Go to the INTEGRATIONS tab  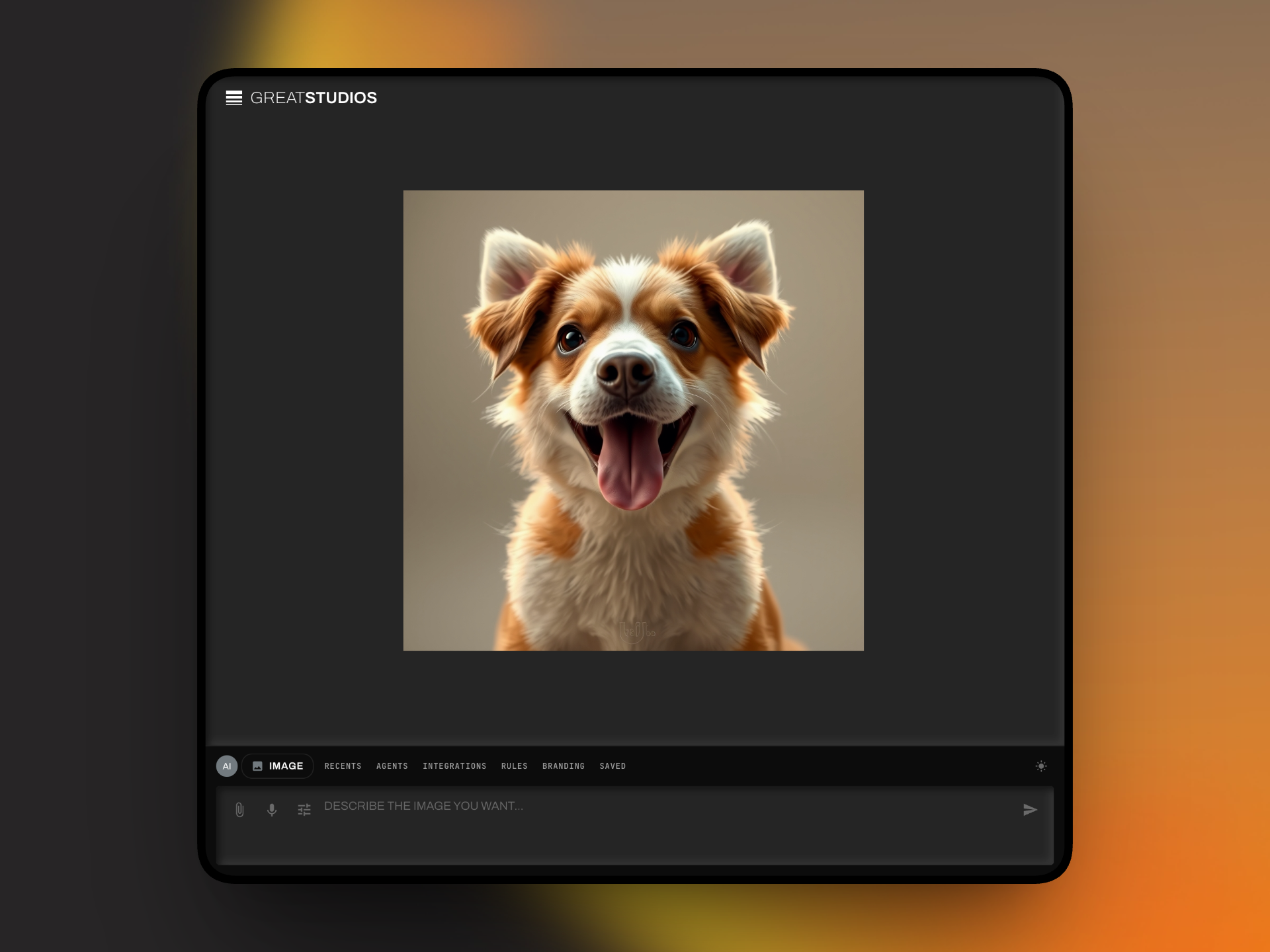(454, 766)
